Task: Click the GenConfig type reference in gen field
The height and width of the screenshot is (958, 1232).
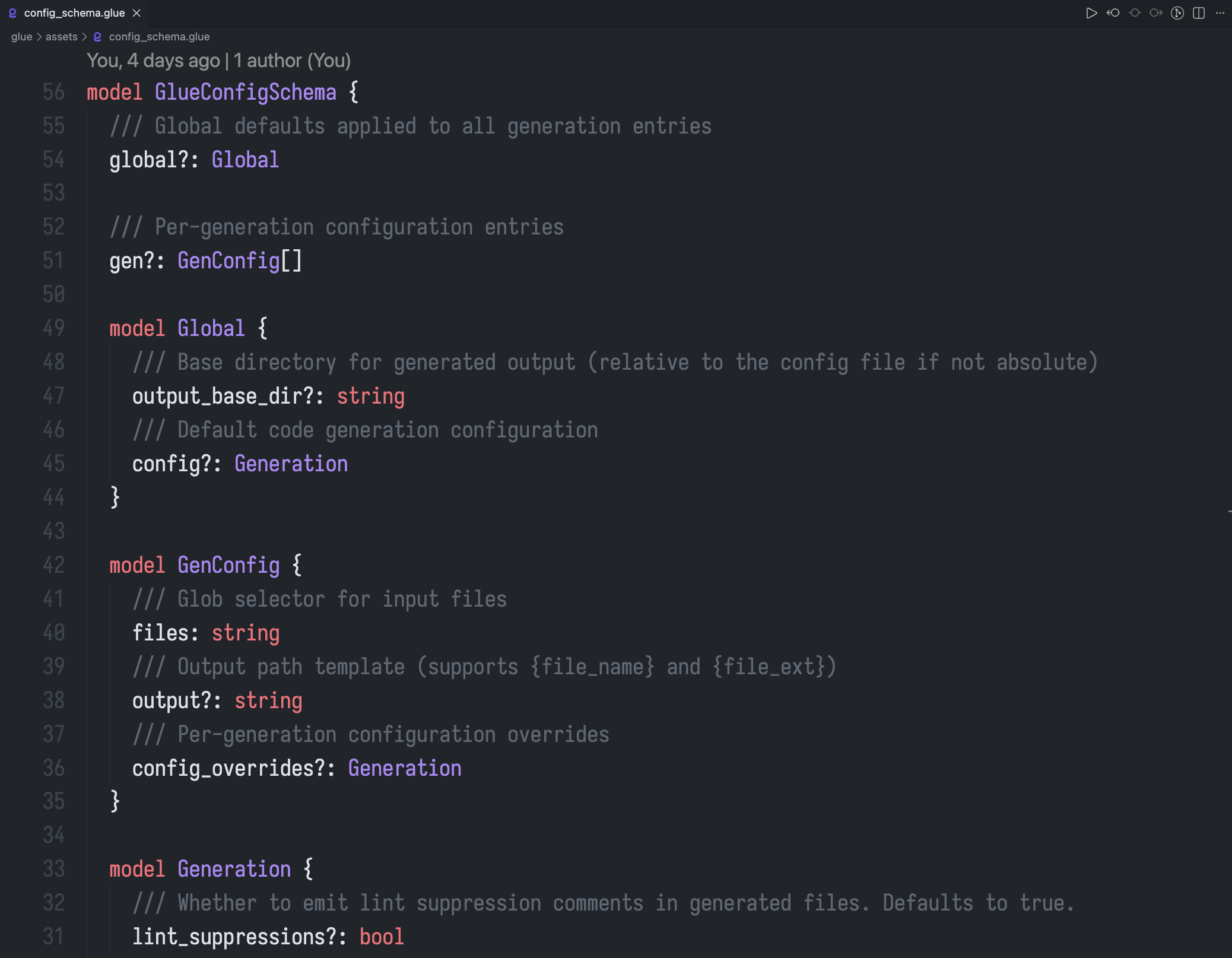Action: (228, 261)
